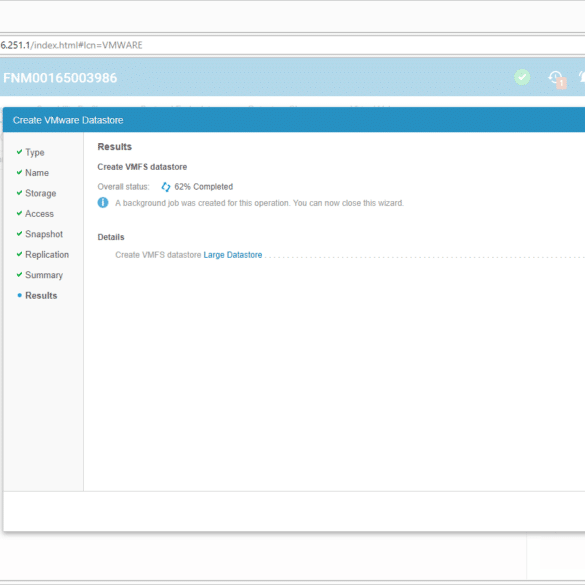Go to the Snapshot wizard step
This screenshot has height=585, width=585.
44,234
